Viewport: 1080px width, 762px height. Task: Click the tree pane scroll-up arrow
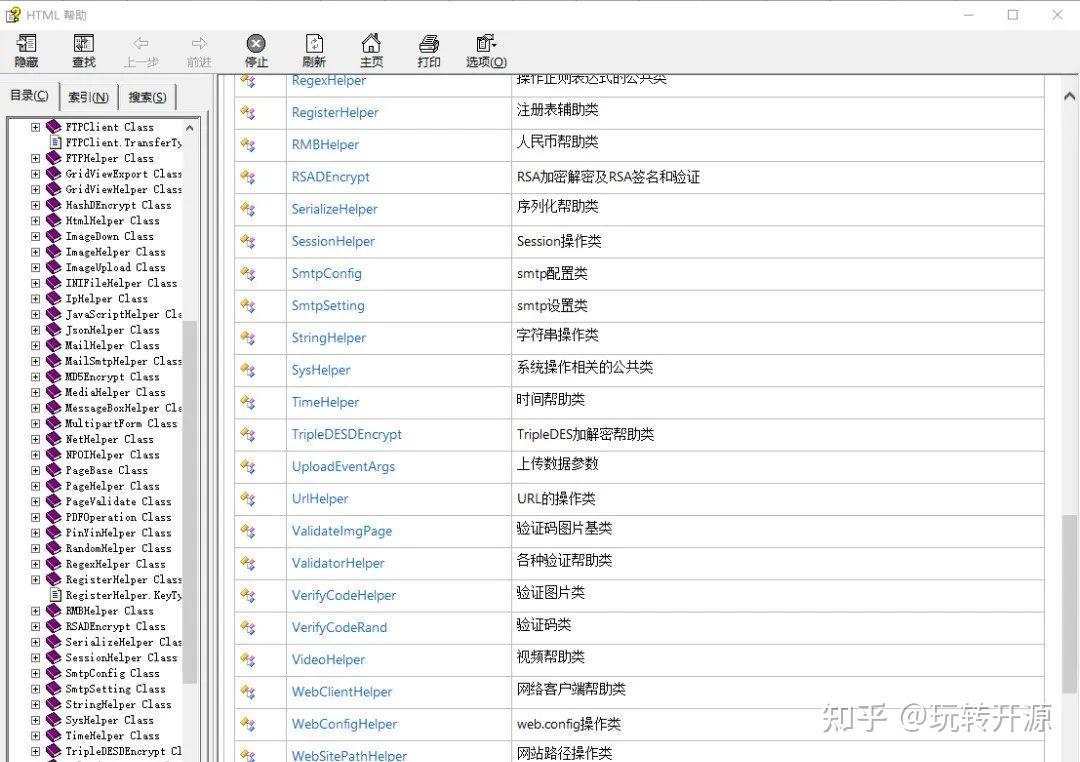(189, 127)
